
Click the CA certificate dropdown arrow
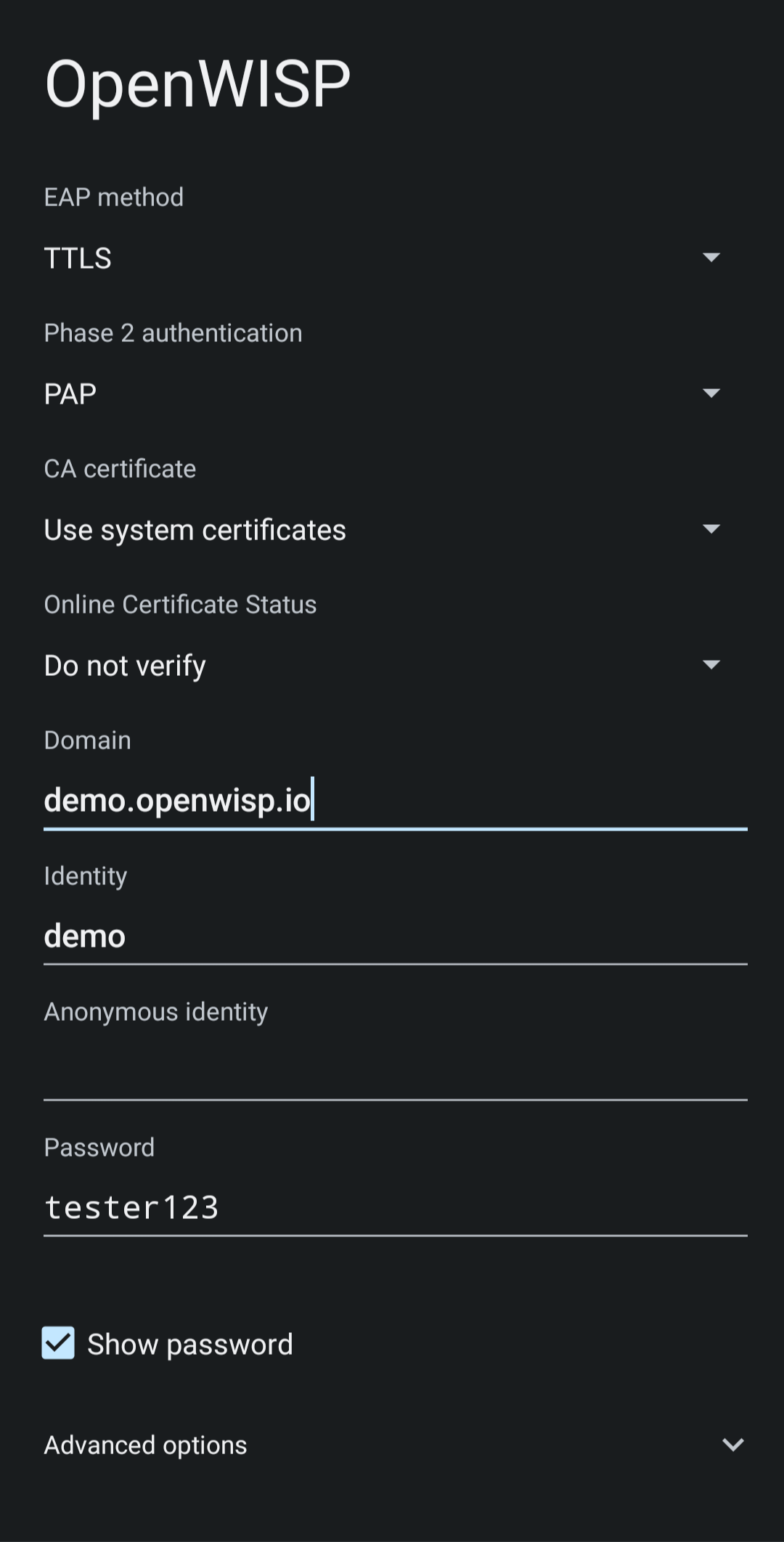point(712,530)
